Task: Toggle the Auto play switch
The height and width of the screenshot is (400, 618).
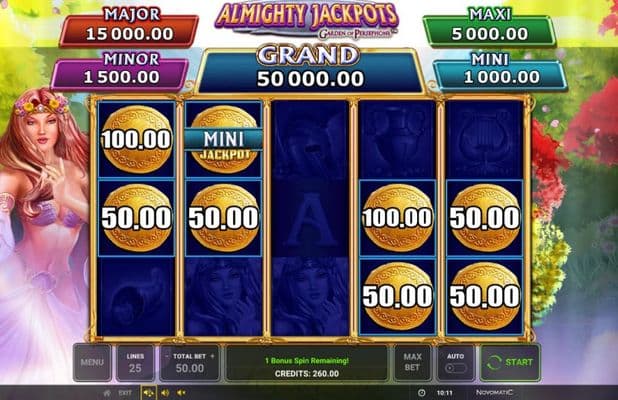Action: pyautogui.click(x=456, y=368)
